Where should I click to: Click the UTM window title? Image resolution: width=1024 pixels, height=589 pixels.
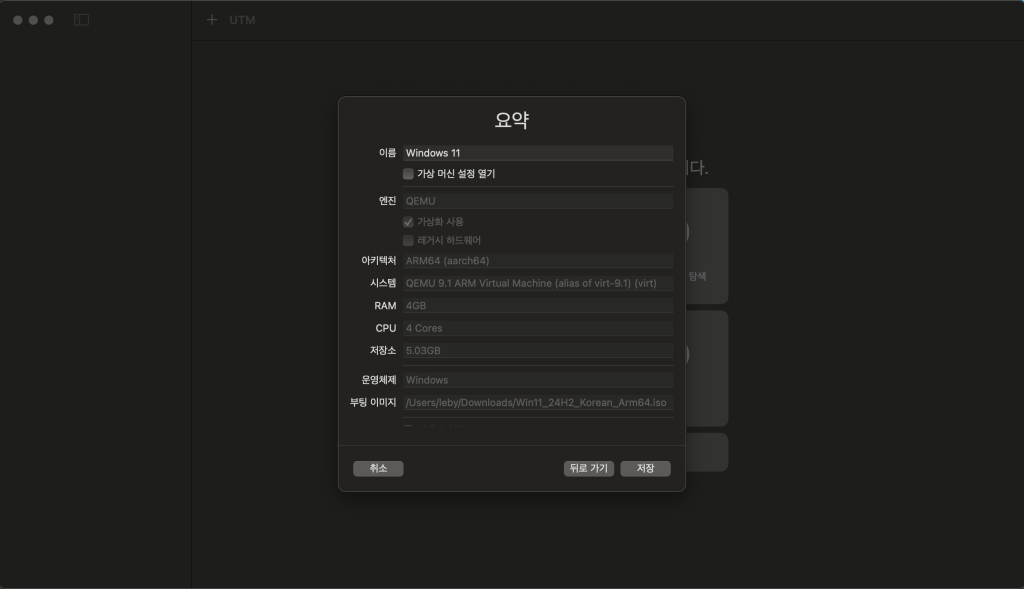pos(242,20)
